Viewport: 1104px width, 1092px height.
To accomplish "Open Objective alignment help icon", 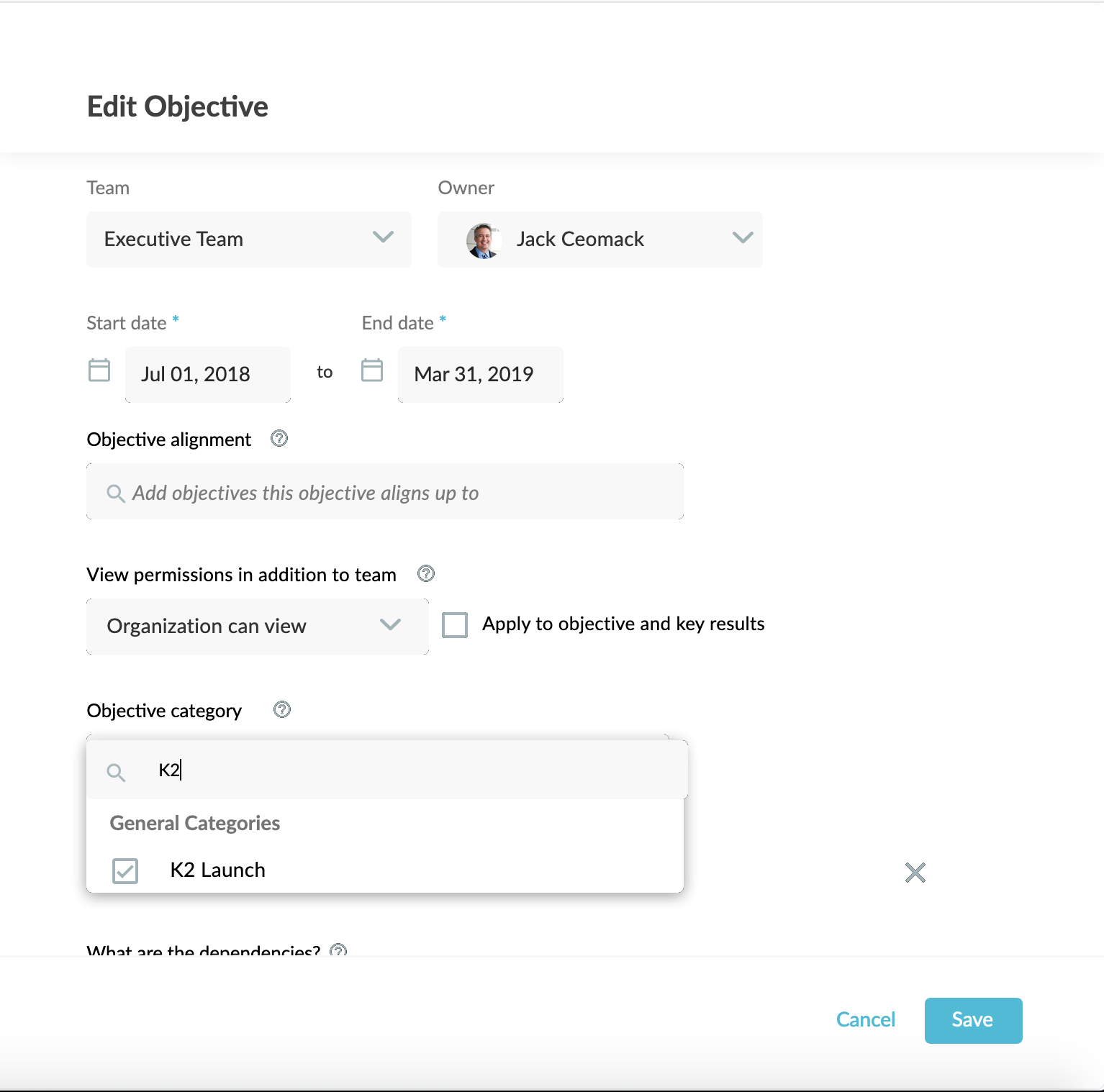I will [279, 438].
